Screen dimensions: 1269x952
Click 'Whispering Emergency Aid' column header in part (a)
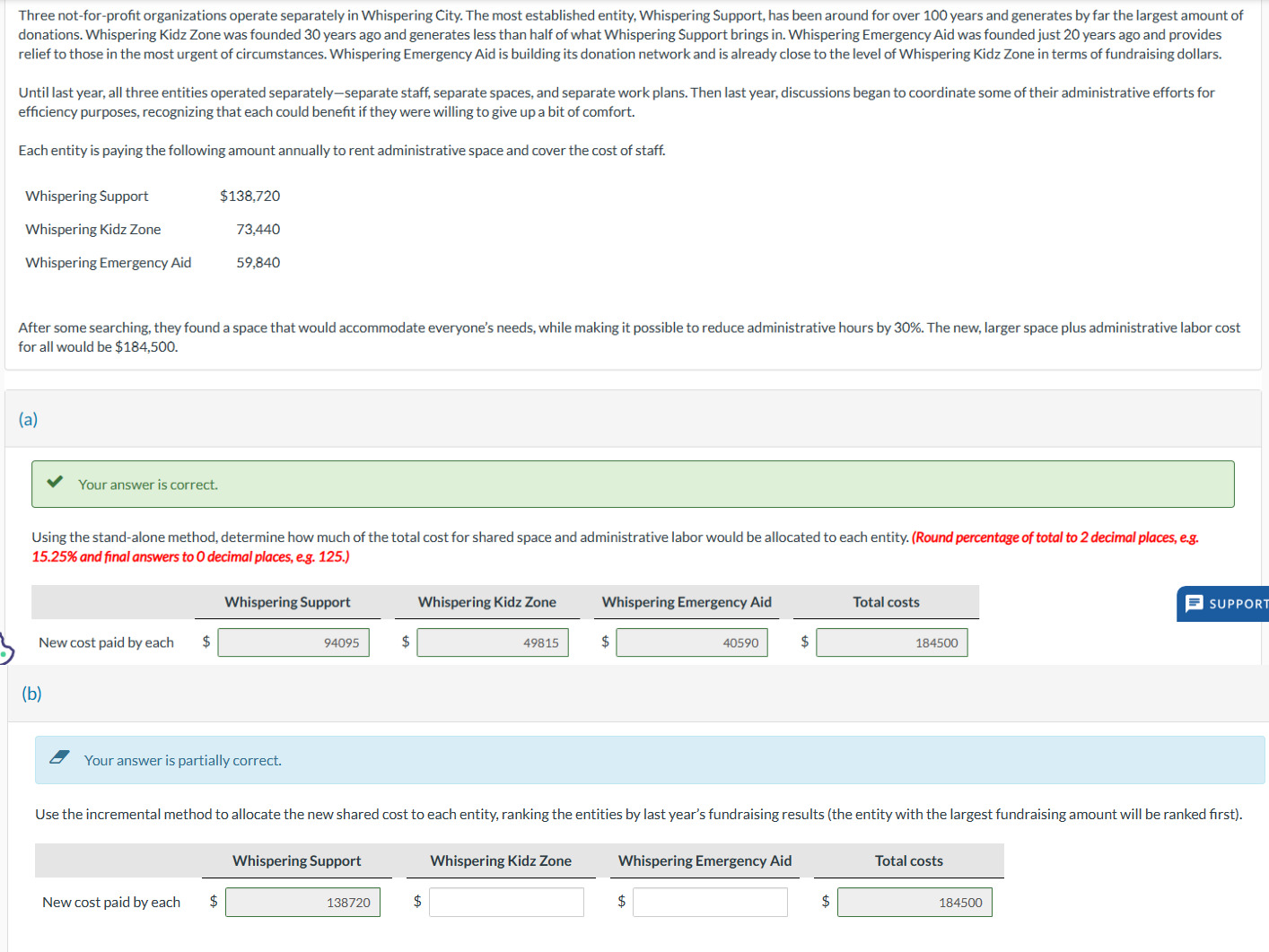687,602
